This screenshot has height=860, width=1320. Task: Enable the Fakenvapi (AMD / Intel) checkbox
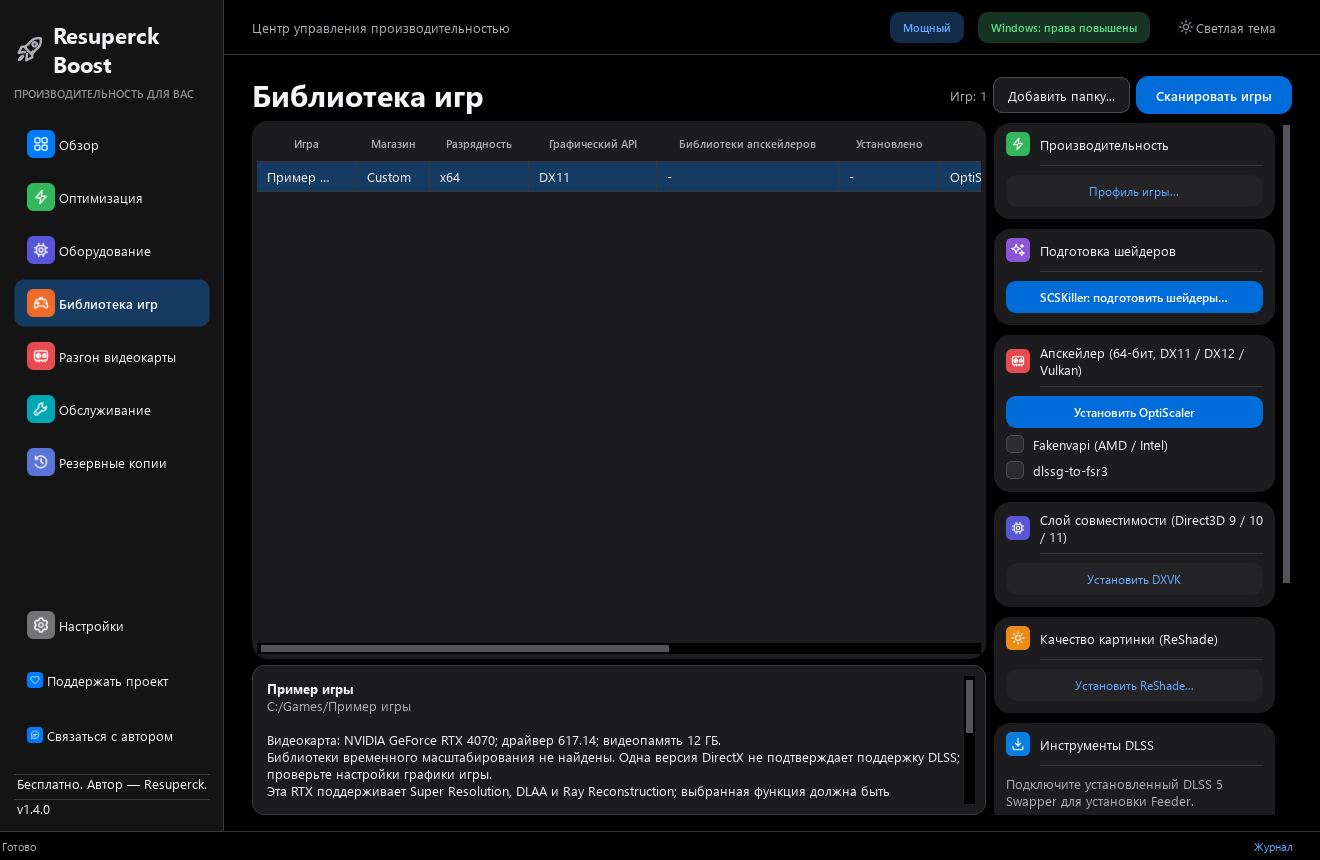coord(1015,444)
